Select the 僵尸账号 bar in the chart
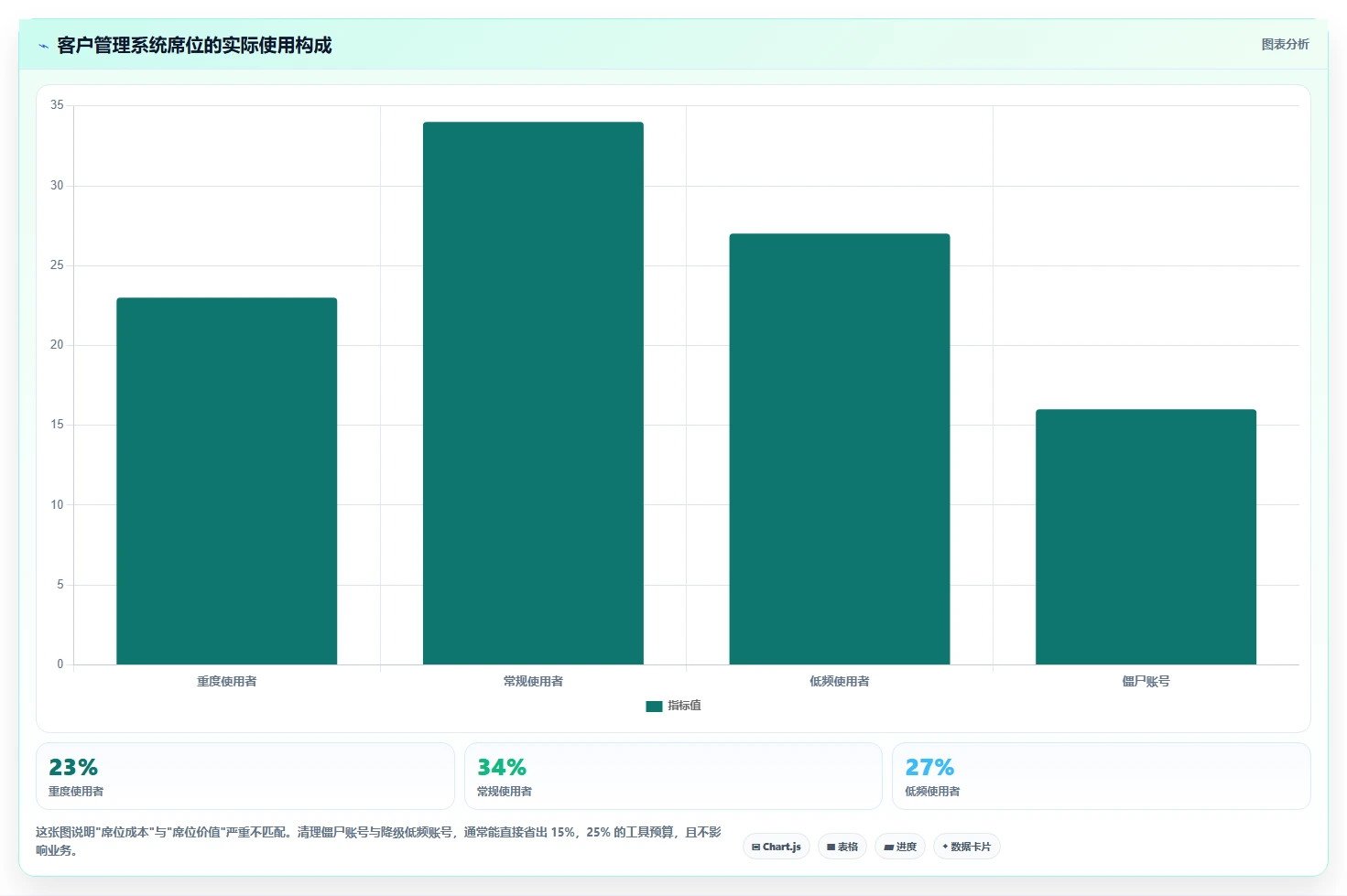The image size is (1347, 896). pos(1146,536)
